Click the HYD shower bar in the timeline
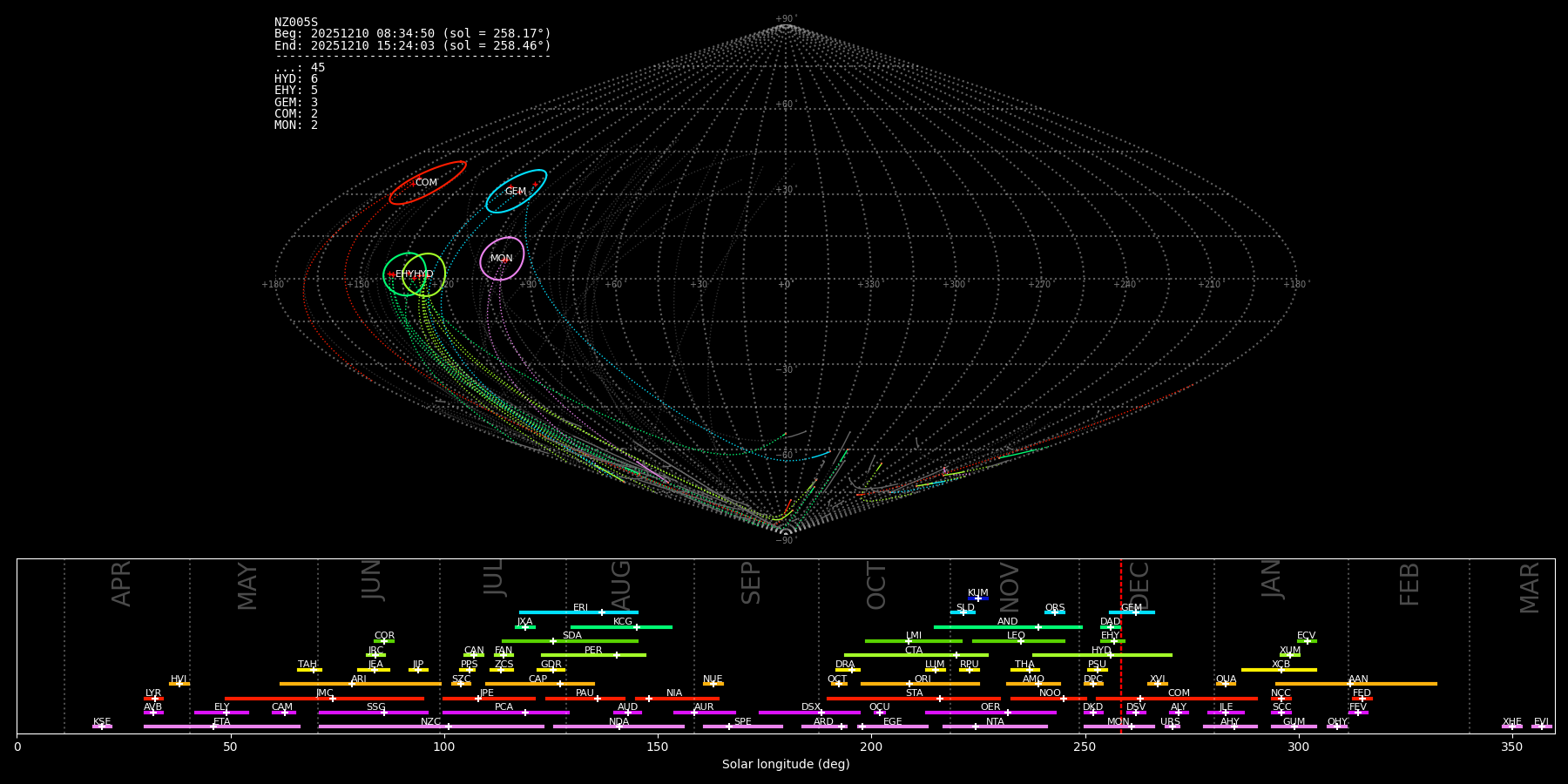Viewport: 1568px width, 784px height. coord(1102,655)
